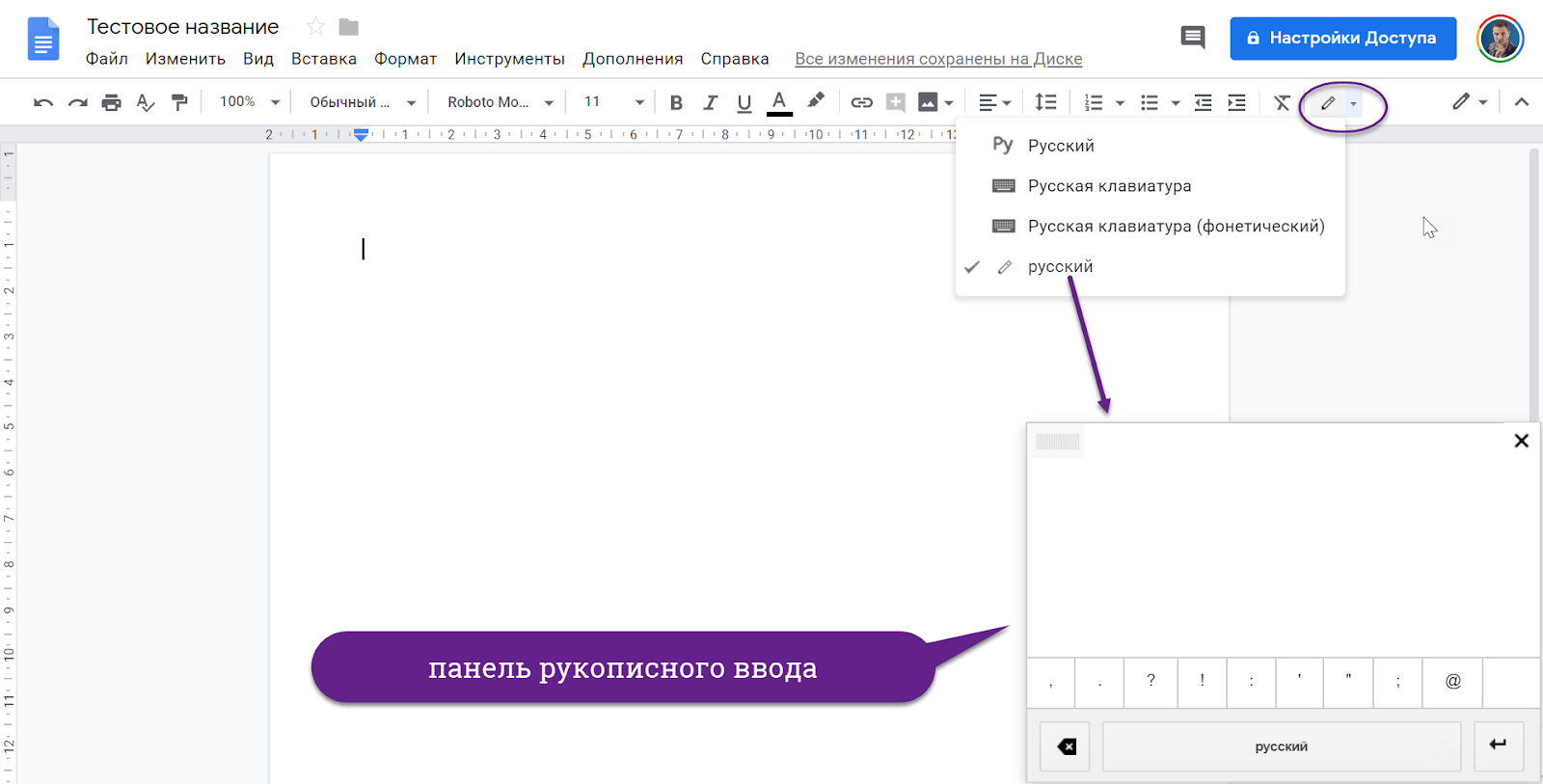This screenshot has width=1543, height=784.
Task: Open comment history icon
Action: tap(1193, 38)
